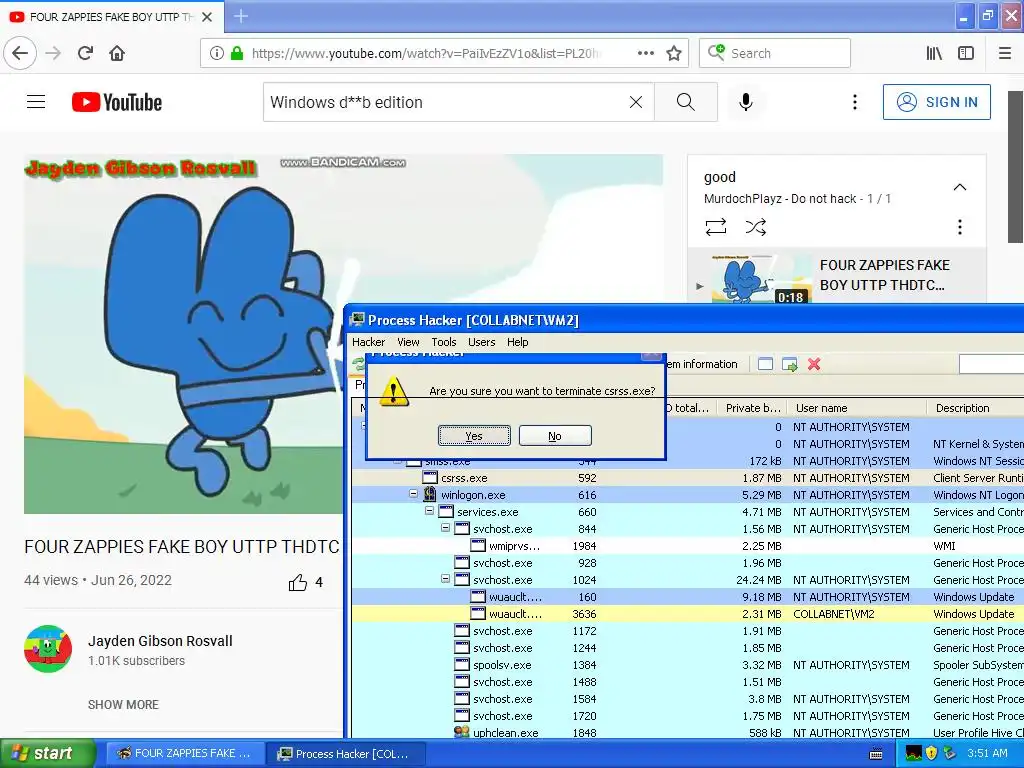Switch to FOUR ZAPPIES taskbar button
The height and width of the screenshot is (768, 1024).
[x=185, y=753]
